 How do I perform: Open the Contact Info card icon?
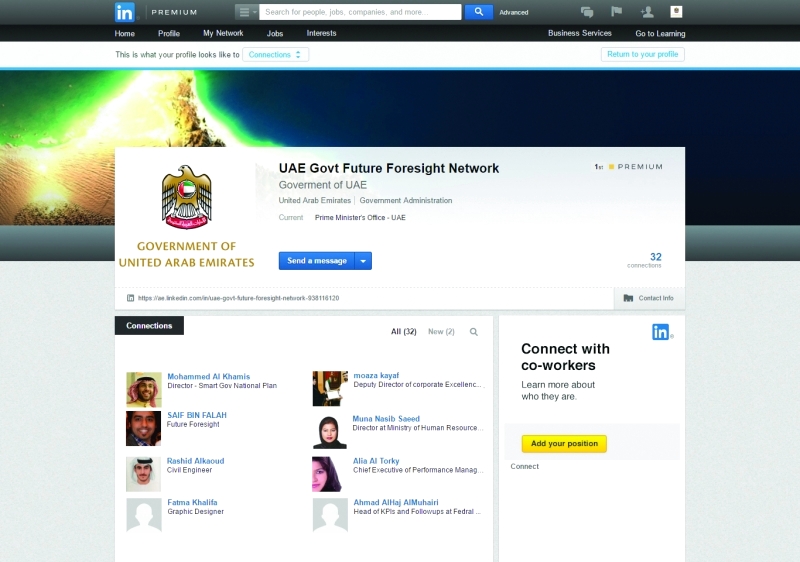(629, 298)
